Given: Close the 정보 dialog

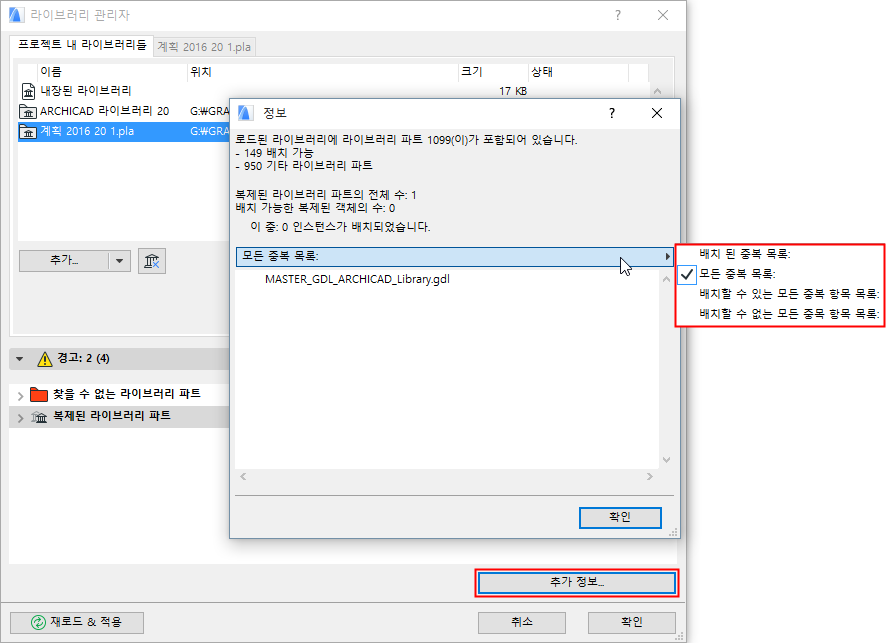Looking at the screenshot, I should click(x=657, y=113).
